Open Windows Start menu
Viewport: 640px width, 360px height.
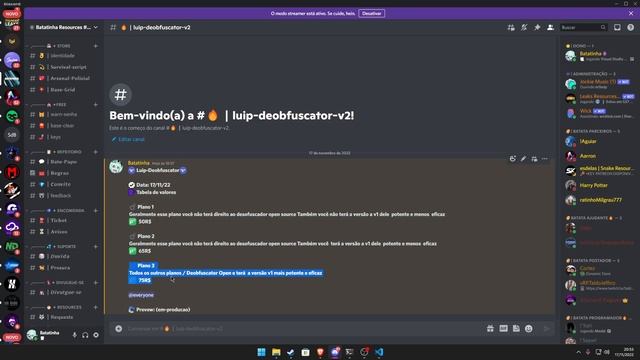(261, 352)
